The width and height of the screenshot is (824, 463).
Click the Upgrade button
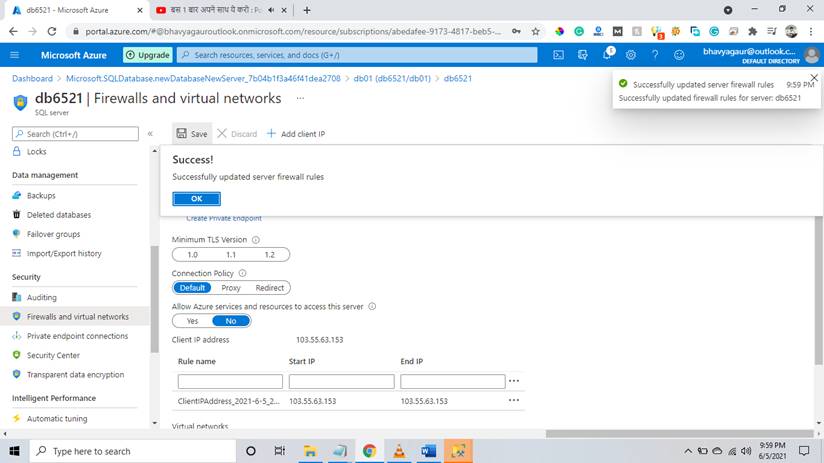(148, 55)
